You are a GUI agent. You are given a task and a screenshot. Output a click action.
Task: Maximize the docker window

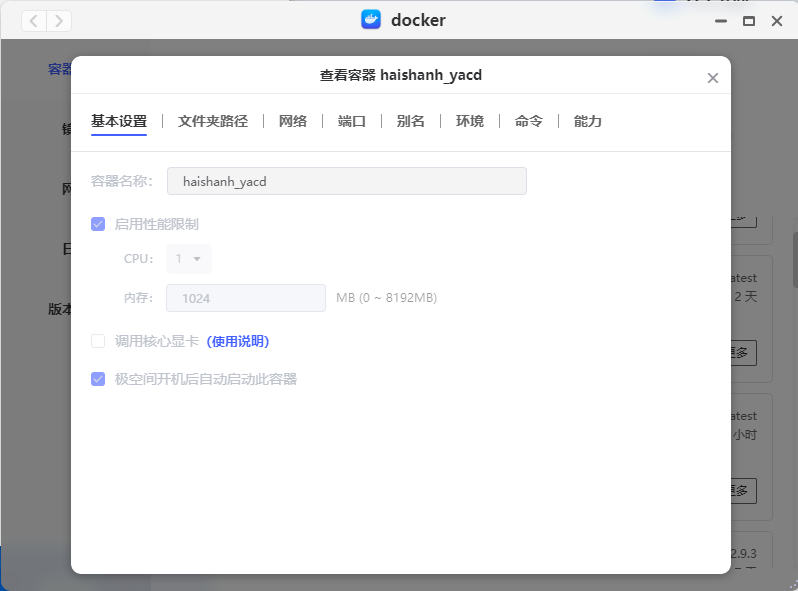click(748, 20)
